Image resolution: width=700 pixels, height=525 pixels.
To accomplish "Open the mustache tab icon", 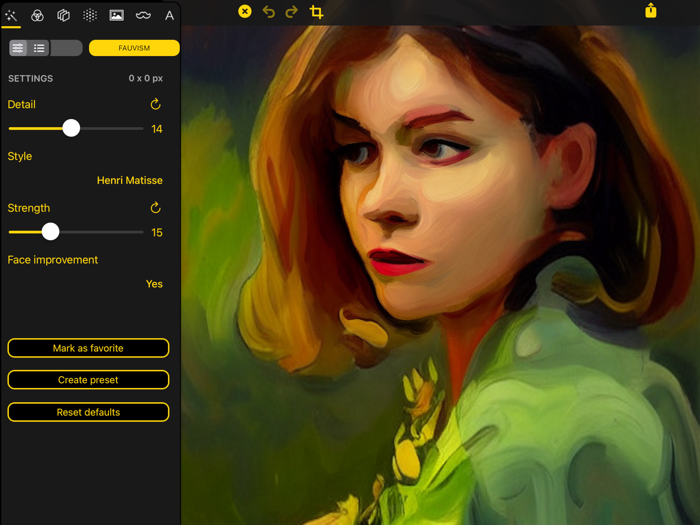I will pyautogui.click(x=143, y=16).
